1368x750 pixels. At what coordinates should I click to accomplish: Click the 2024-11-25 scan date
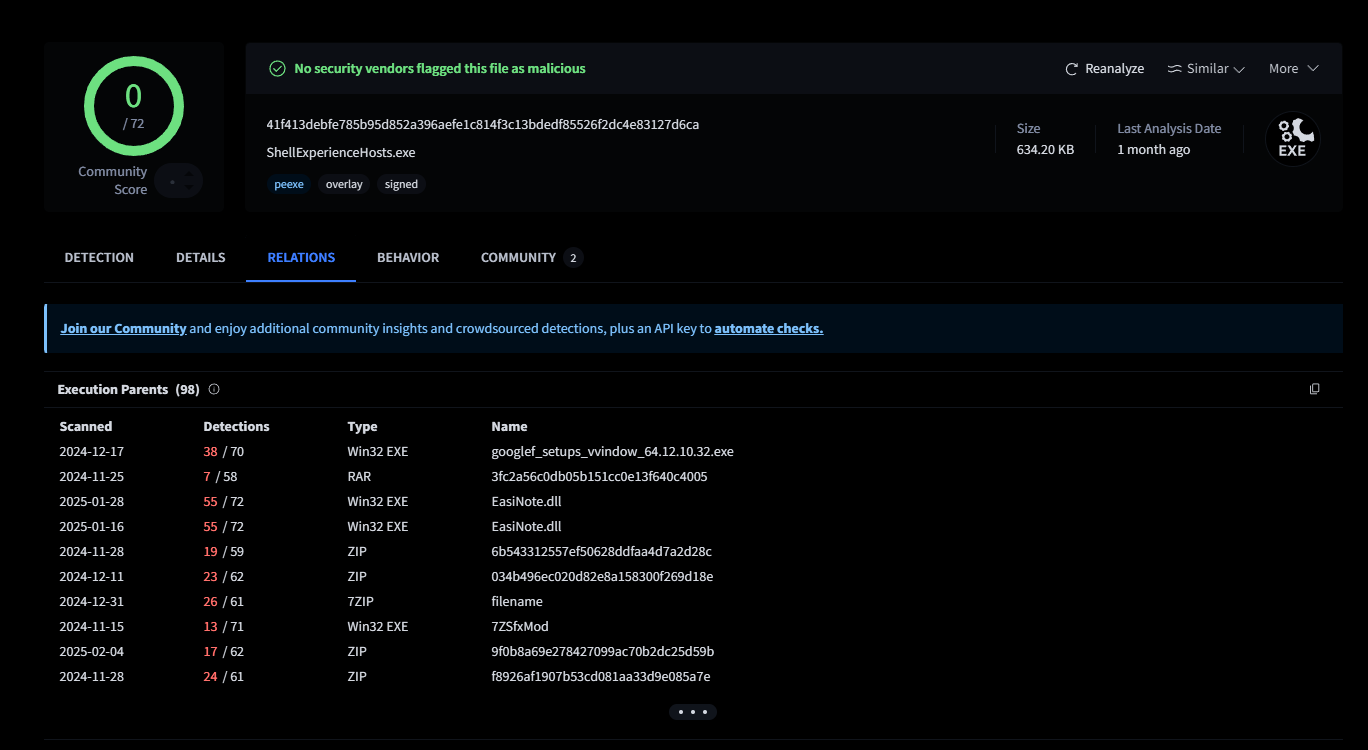click(92, 477)
